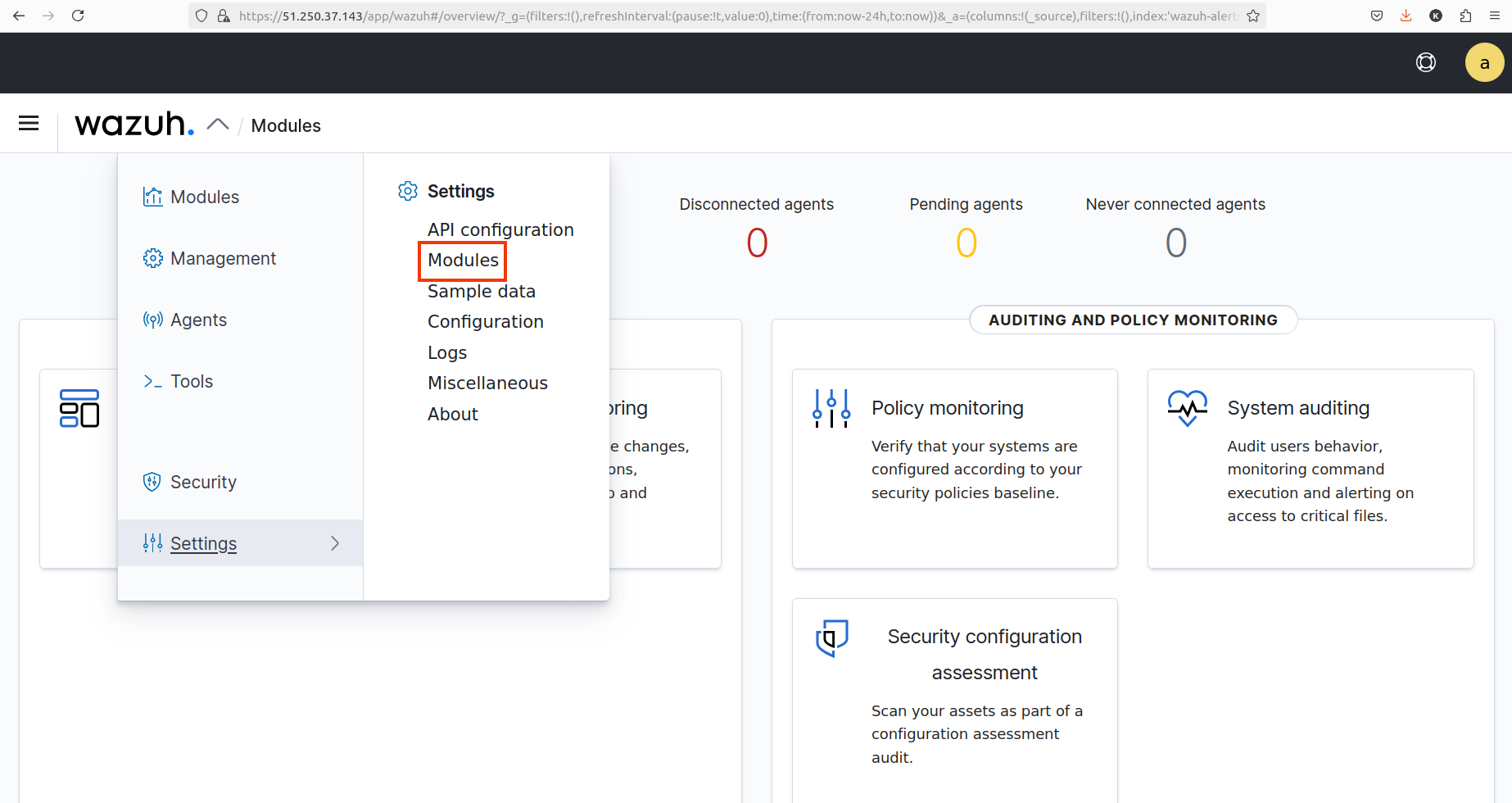The height and width of the screenshot is (803, 1512).
Task: Bookmark this page with star icon
Action: pyautogui.click(x=1253, y=16)
